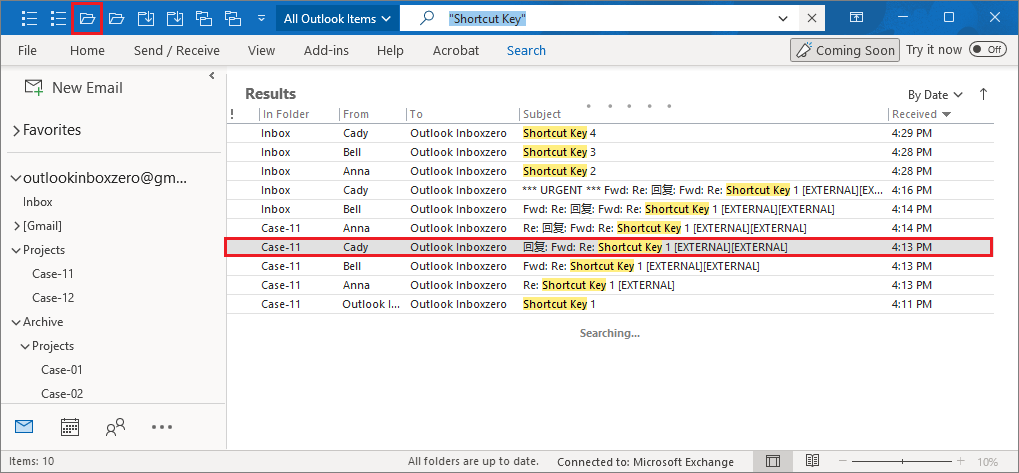Switch to Reading view in status bar
The image size is (1019, 473).
[x=813, y=461]
